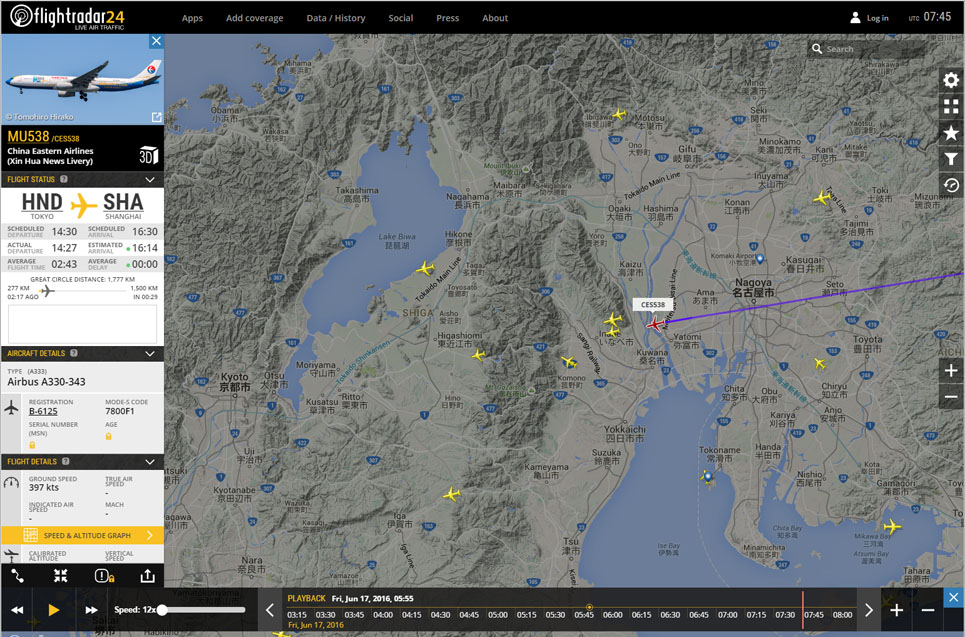Toggle the center-on-aircraft icon
The height and width of the screenshot is (637, 965).
click(60, 576)
